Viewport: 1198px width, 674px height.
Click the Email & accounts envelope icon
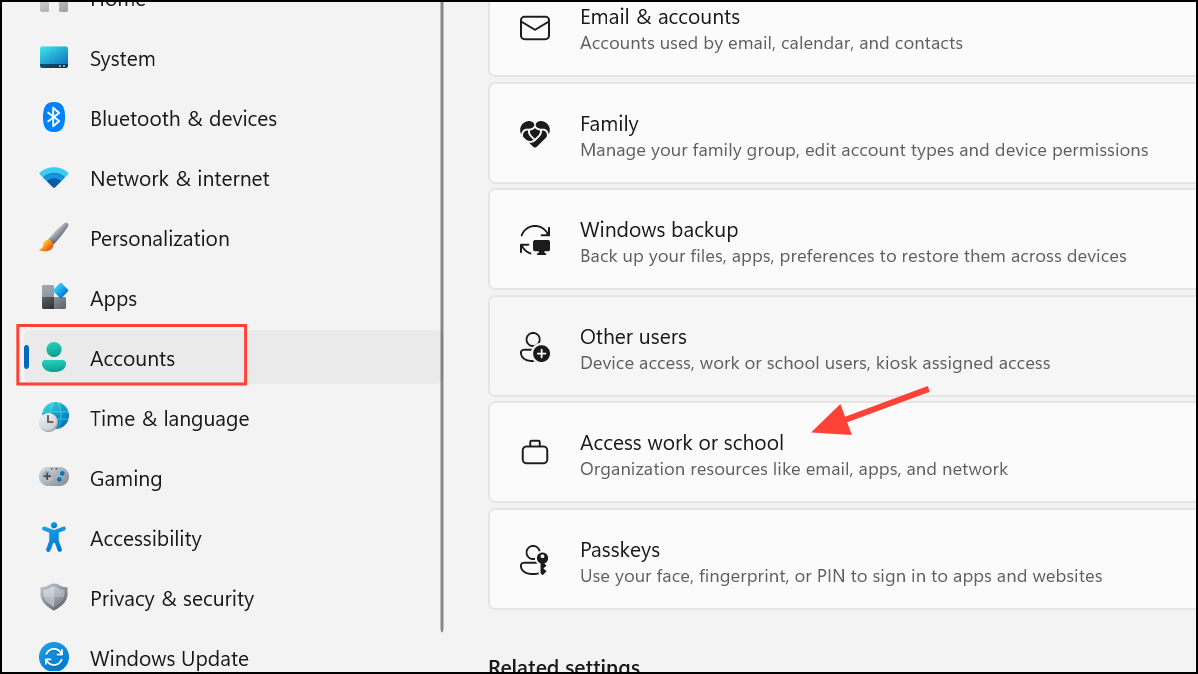pyautogui.click(x=535, y=28)
